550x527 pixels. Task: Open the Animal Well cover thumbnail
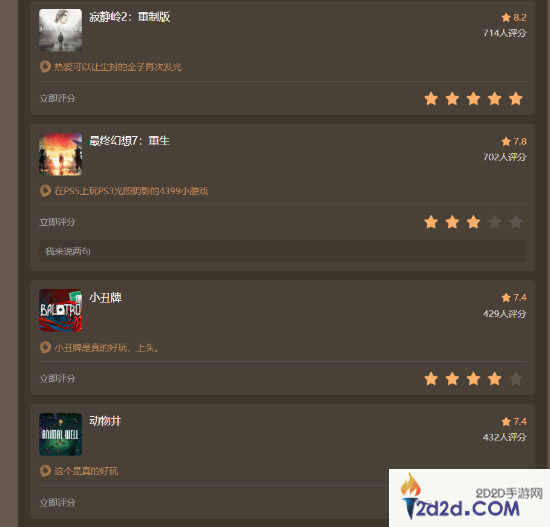coord(60,434)
